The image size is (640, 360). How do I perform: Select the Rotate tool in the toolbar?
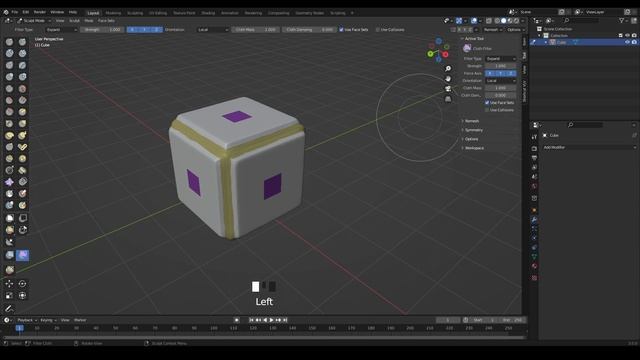point(22,283)
